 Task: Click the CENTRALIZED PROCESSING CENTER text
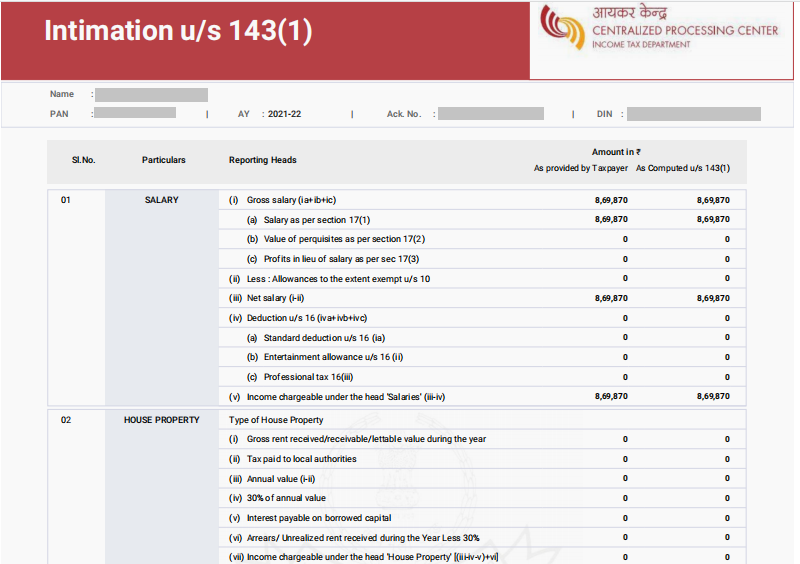[x=684, y=31]
